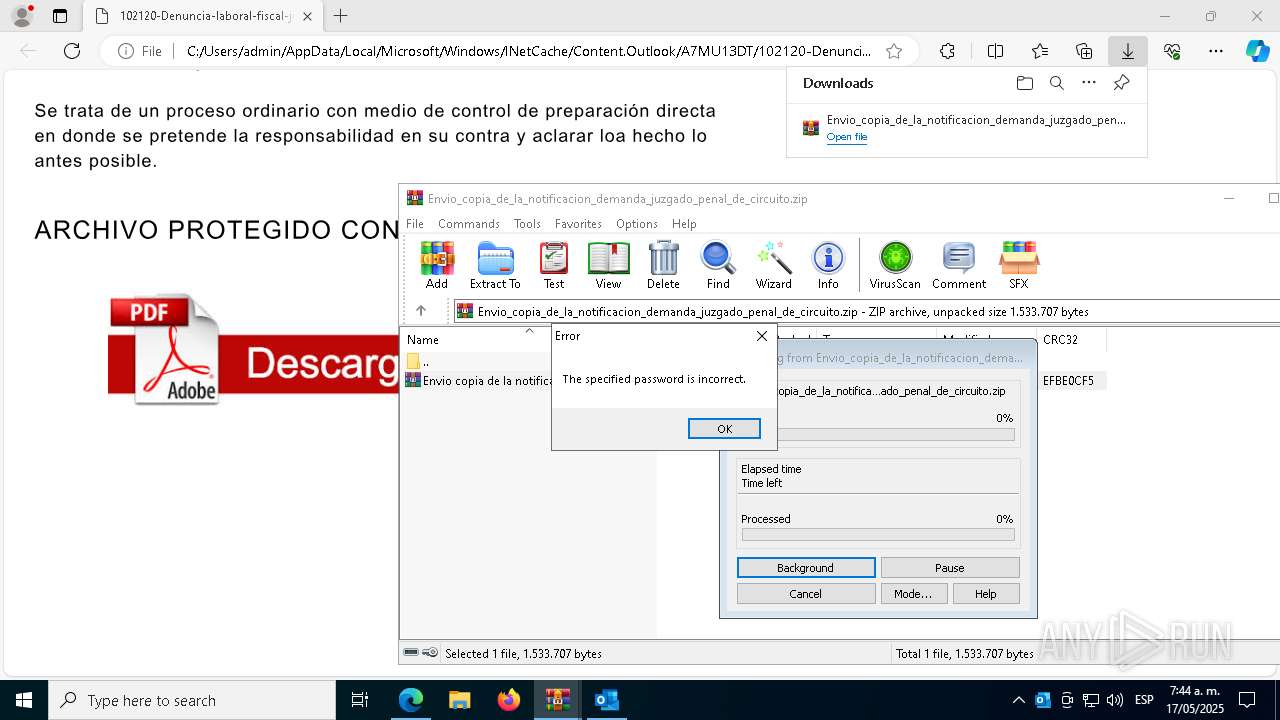Click the Adobe PDF Descargar image
Screen dimensions: 1280x720
(254, 349)
